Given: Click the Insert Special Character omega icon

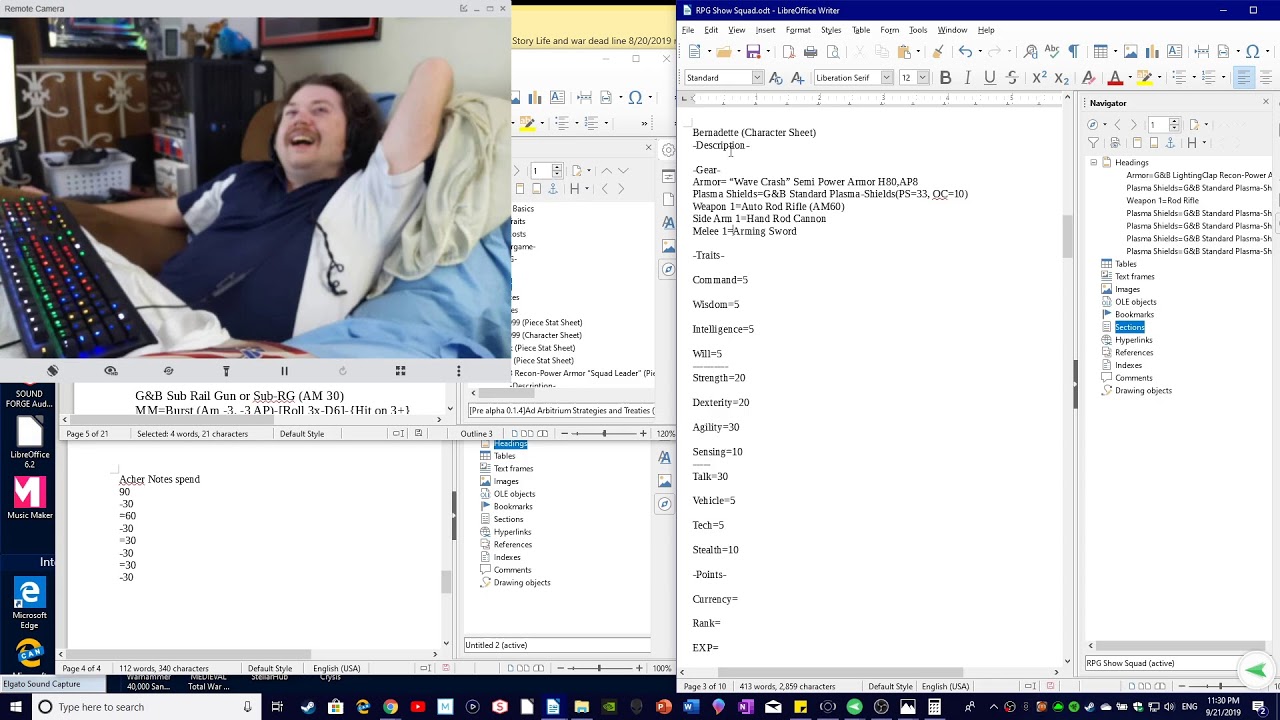Looking at the screenshot, I should tap(1252, 52).
